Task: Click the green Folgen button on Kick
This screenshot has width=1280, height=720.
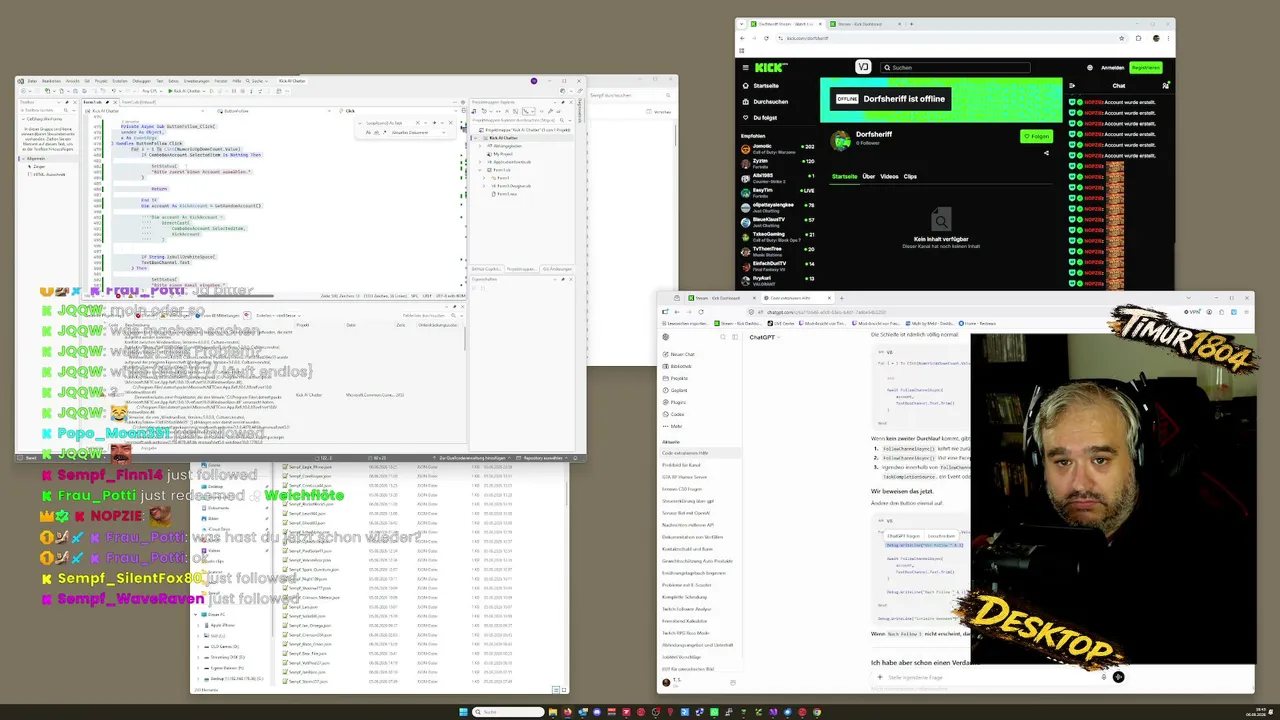Action: (x=1036, y=136)
